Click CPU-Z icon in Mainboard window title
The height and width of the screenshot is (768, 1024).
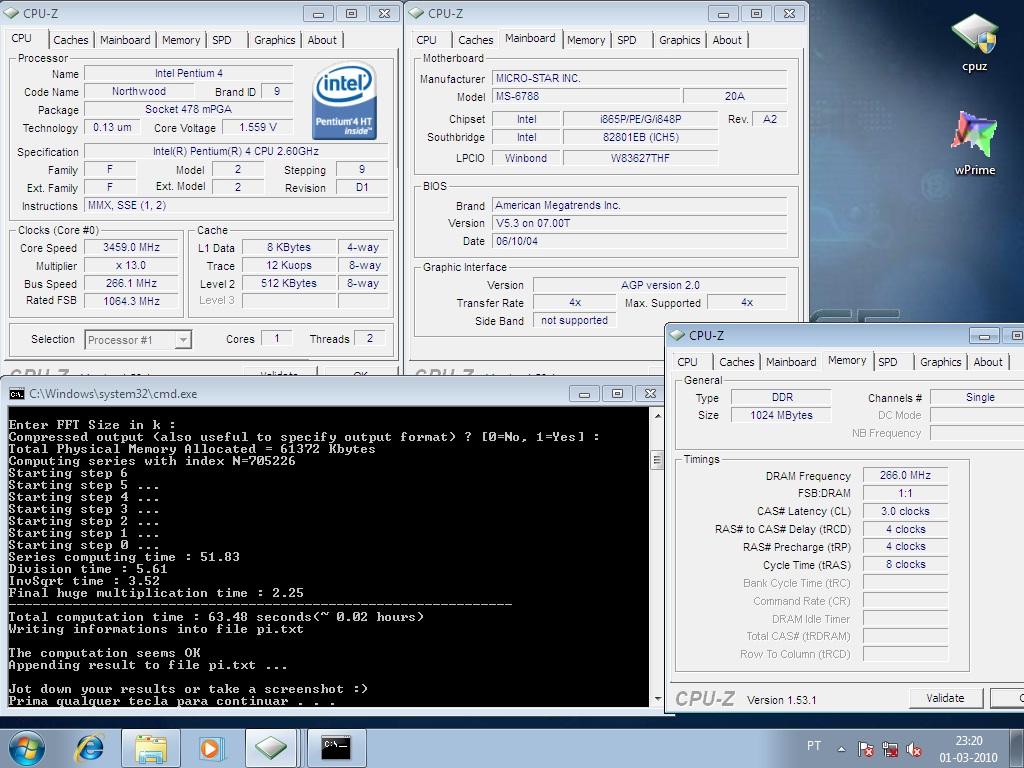pyautogui.click(x=415, y=13)
